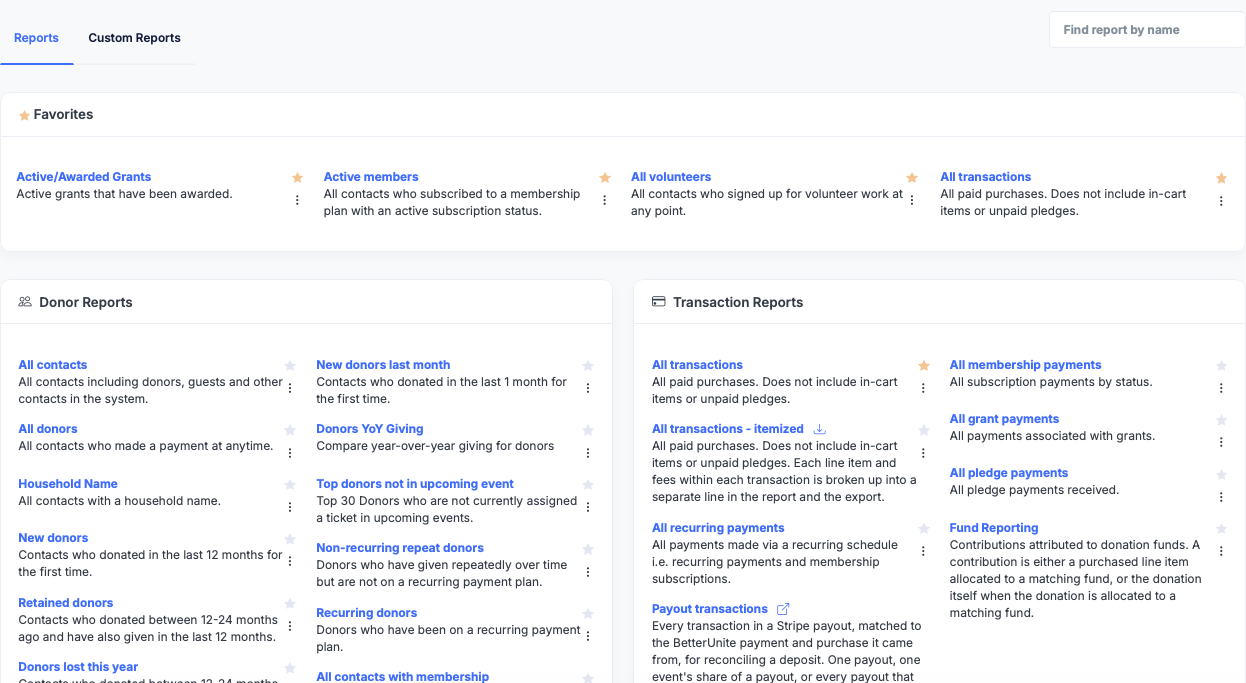Switch to the Reports tab

36,38
